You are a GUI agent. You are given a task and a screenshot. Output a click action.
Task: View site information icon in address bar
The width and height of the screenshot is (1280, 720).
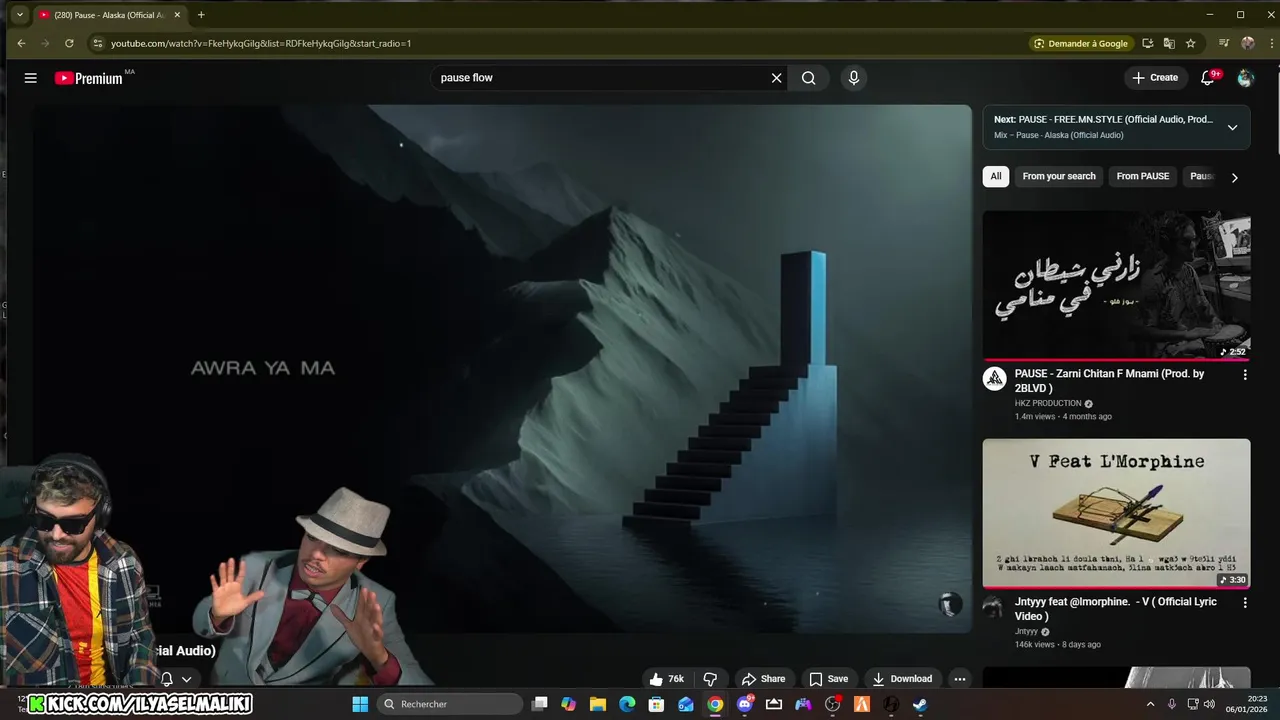click(97, 43)
